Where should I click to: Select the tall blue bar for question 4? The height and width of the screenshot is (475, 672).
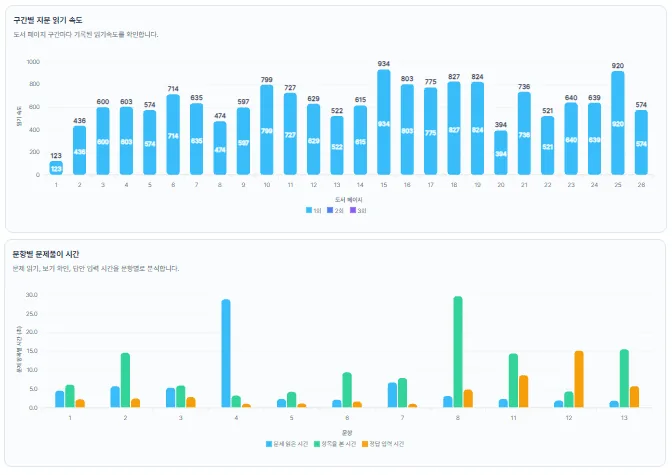point(226,353)
